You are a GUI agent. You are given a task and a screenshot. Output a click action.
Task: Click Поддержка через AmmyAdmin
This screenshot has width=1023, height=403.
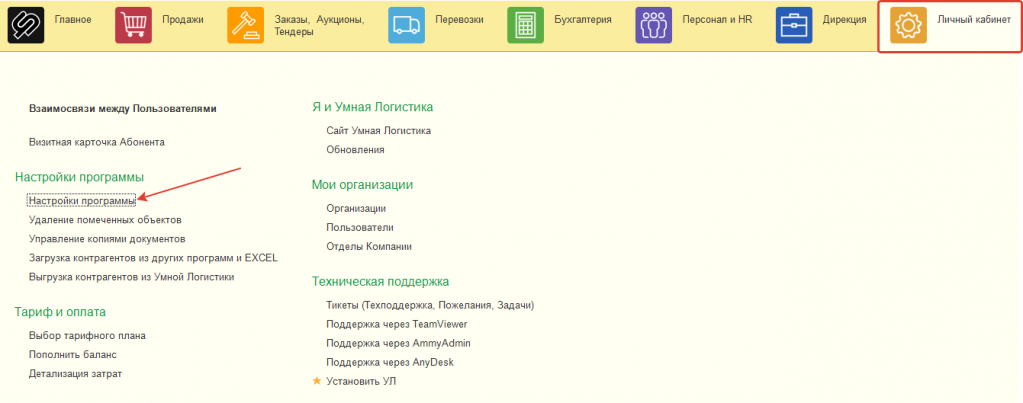tap(398, 343)
